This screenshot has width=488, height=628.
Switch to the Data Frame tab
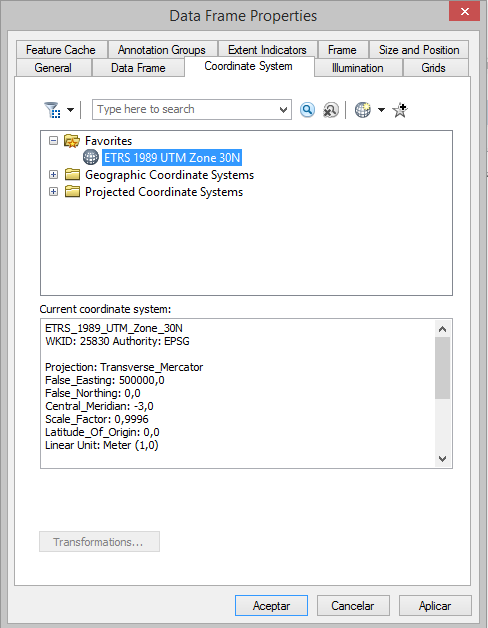138,68
